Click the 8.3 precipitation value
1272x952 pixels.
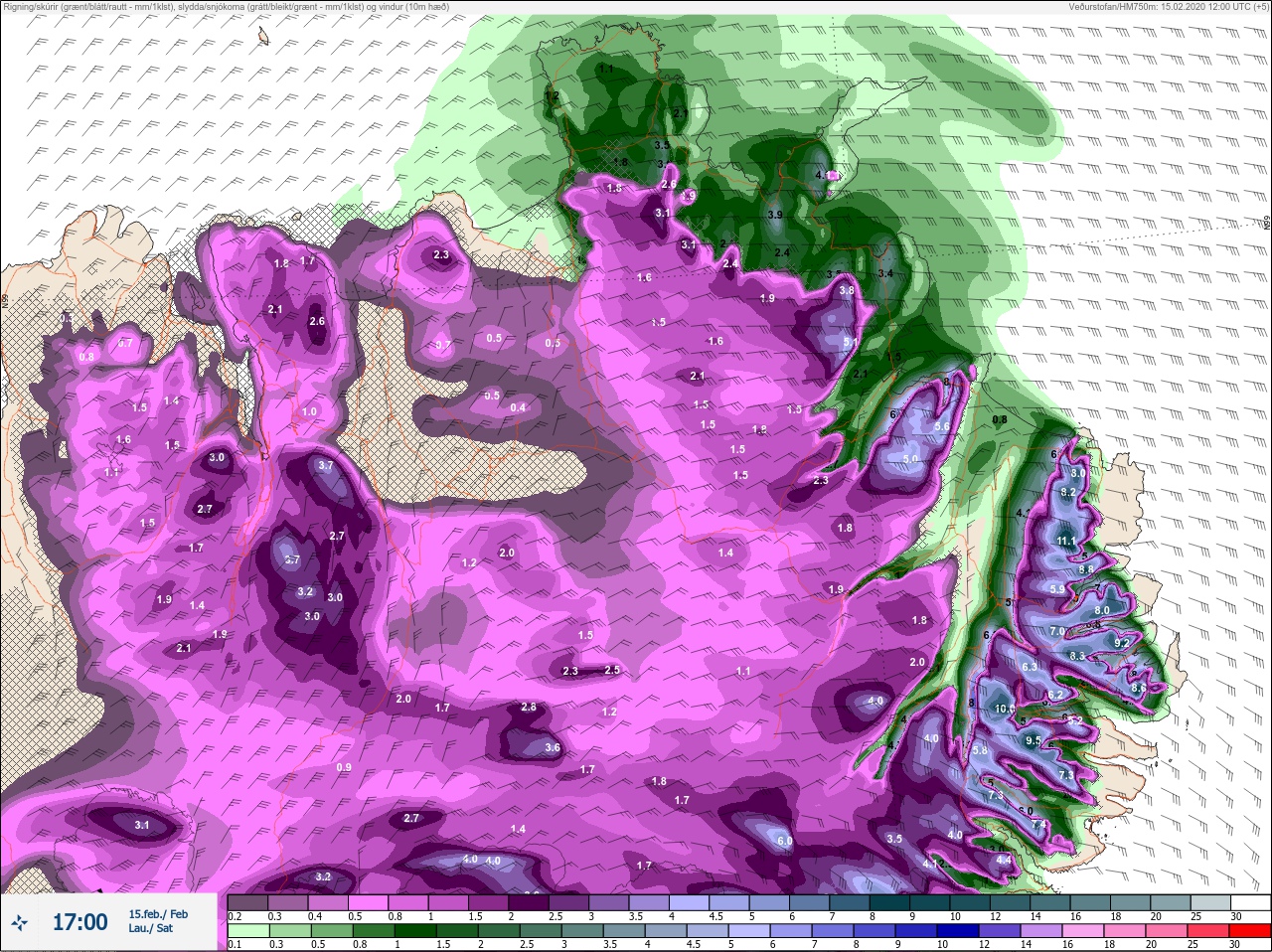click(x=1077, y=656)
